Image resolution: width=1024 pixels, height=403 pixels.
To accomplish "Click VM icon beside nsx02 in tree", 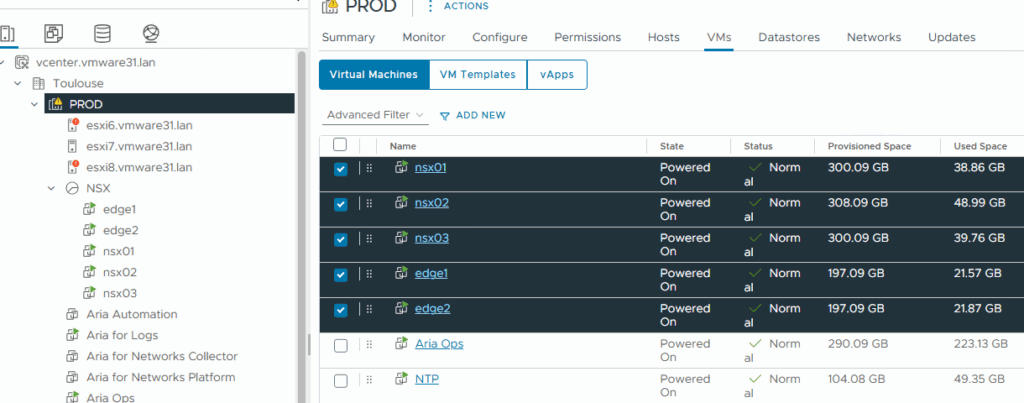I will coord(89,272).
